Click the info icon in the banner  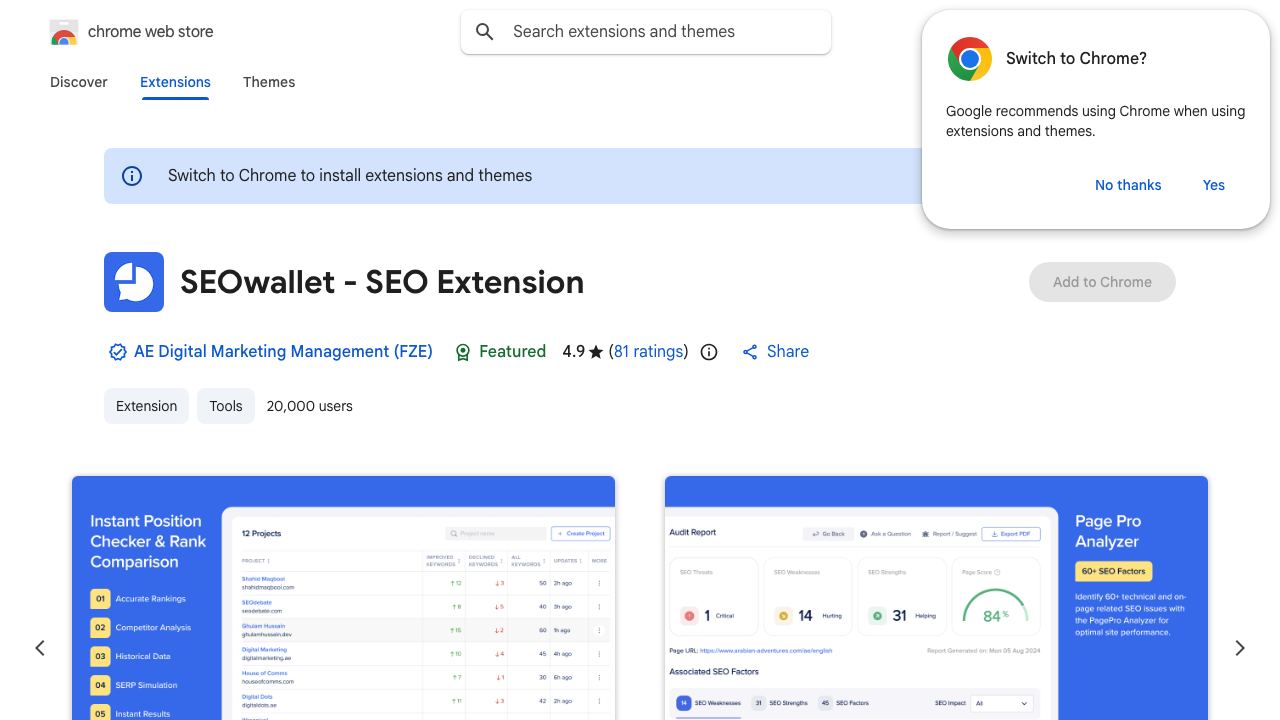[x=132, y=176]
